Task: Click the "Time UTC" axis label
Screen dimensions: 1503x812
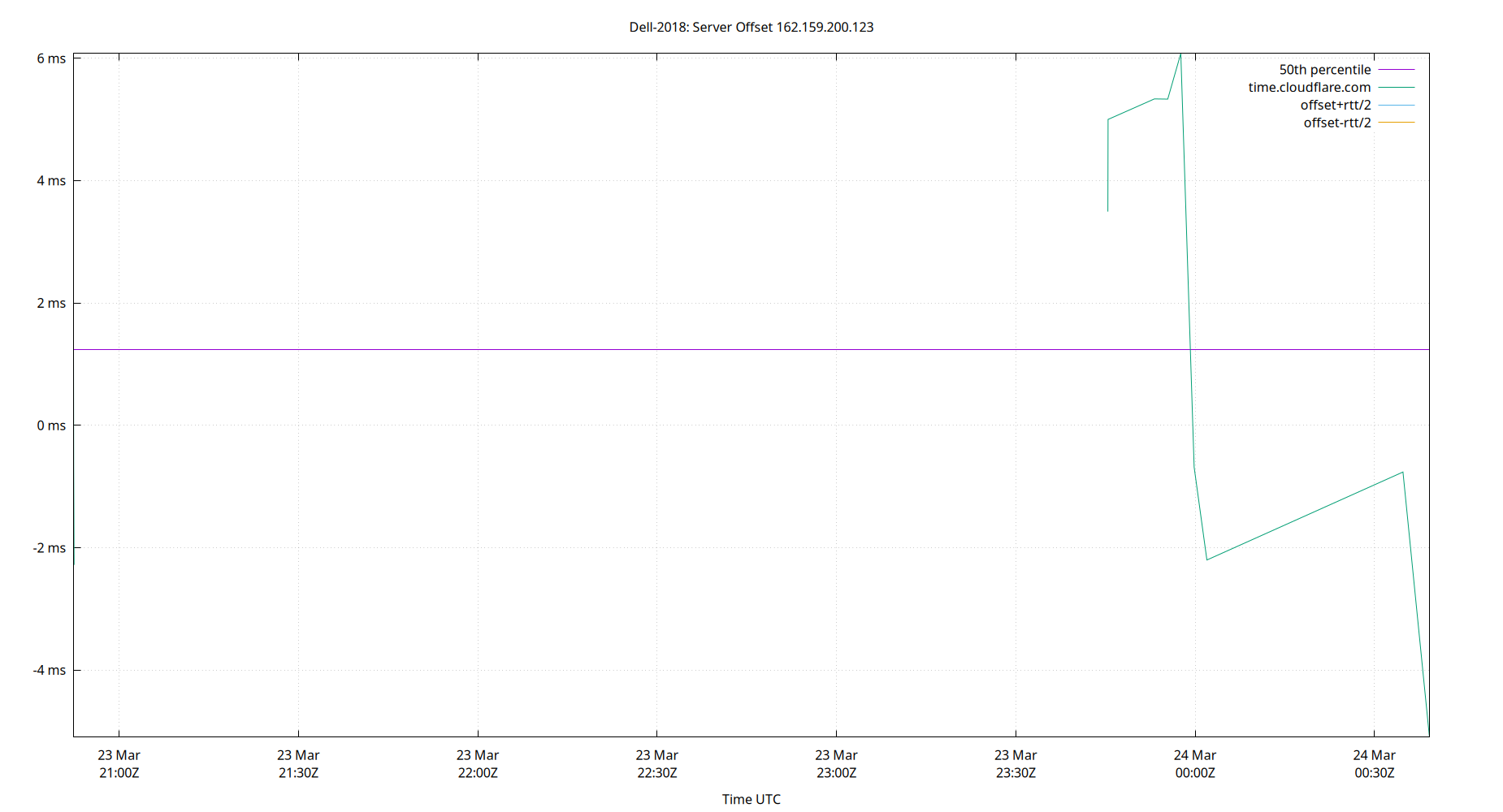Action: pyautogui.click(x=751, y=799)
